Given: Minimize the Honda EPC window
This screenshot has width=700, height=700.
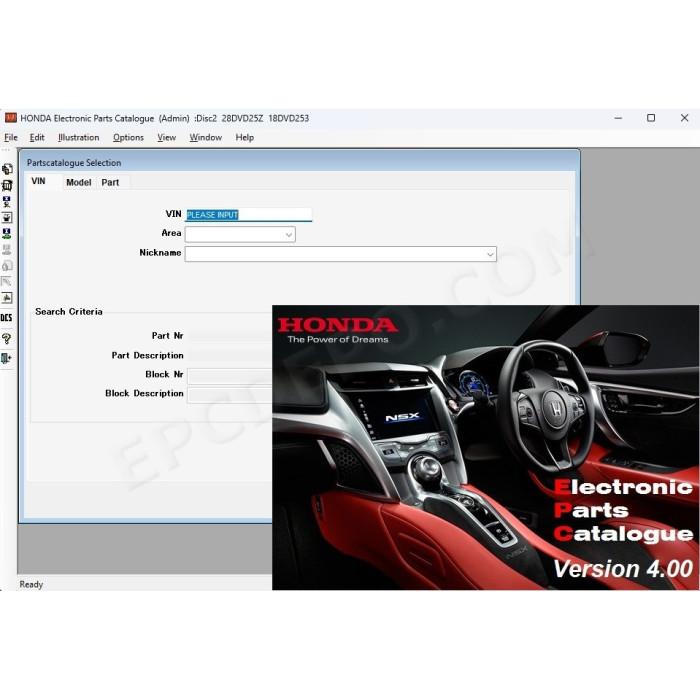Looking at the screenshot, I should click(x=618, y=118).
